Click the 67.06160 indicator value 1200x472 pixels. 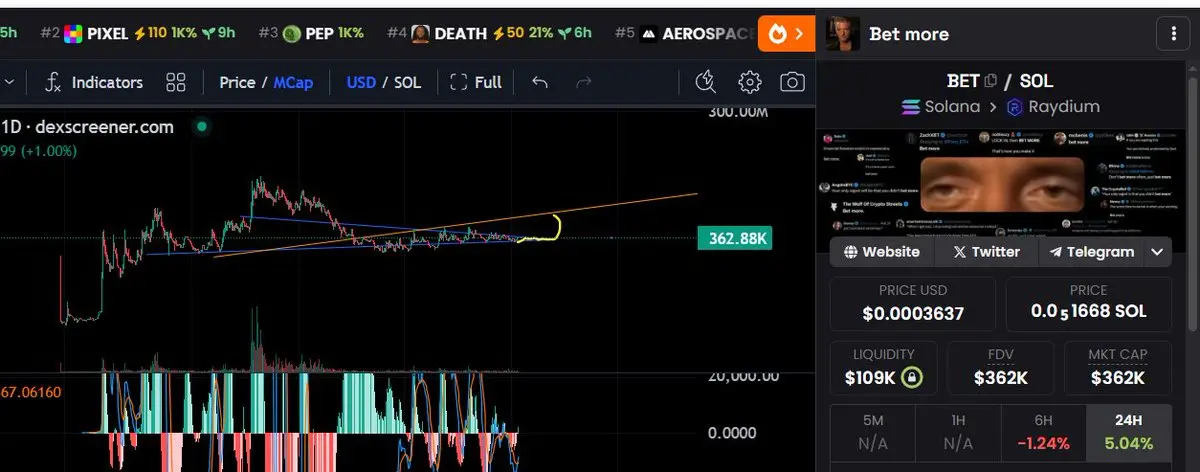coord(31,392)
